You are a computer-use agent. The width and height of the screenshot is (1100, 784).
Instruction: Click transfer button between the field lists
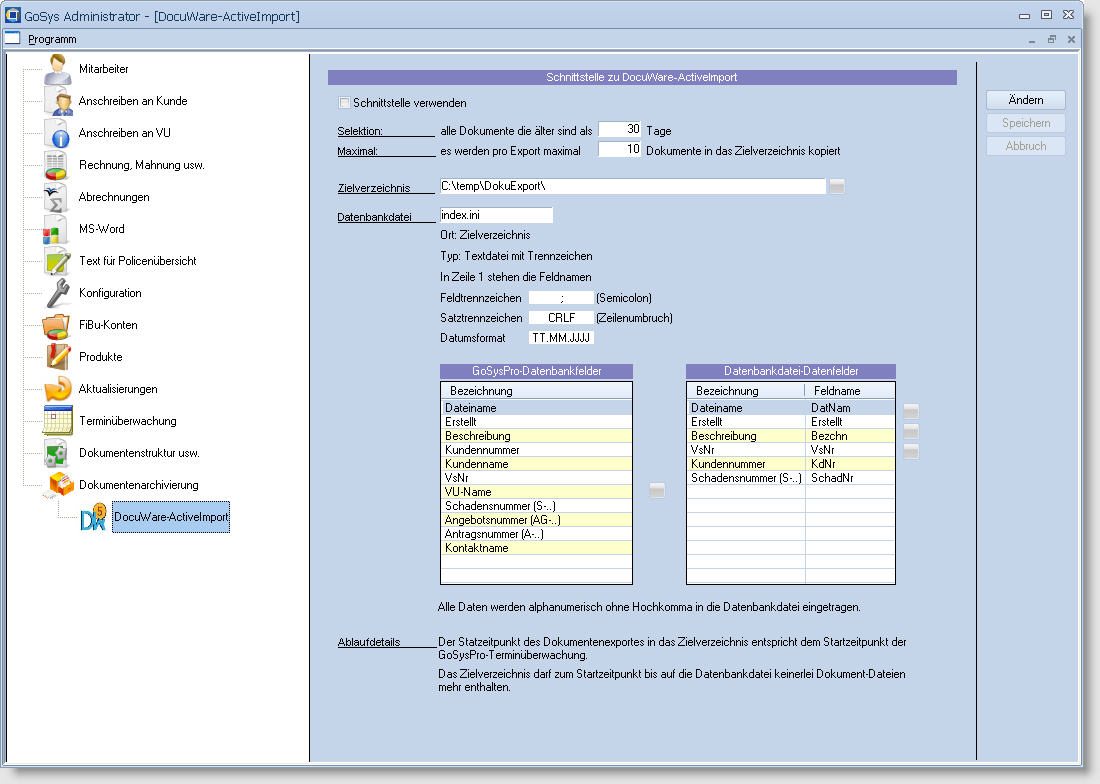[657, 490]
